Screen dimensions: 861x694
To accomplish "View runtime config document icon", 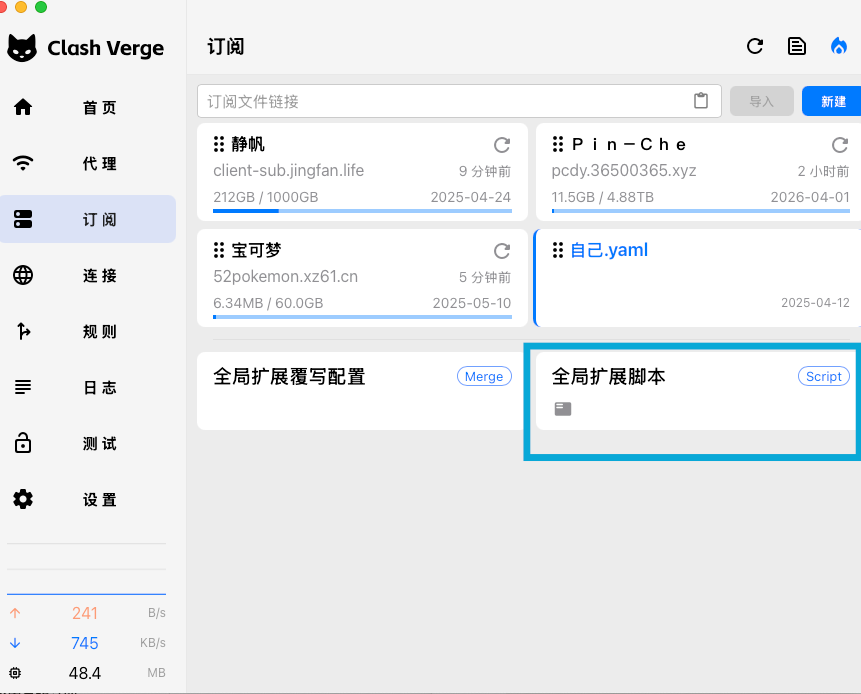I will point(797,46).
